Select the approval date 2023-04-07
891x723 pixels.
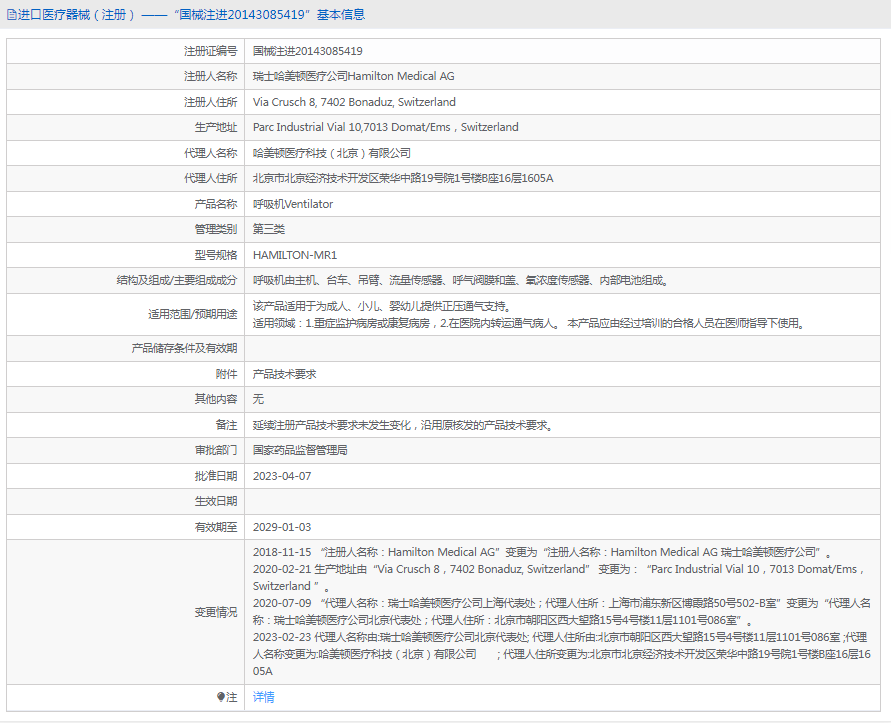282,476
